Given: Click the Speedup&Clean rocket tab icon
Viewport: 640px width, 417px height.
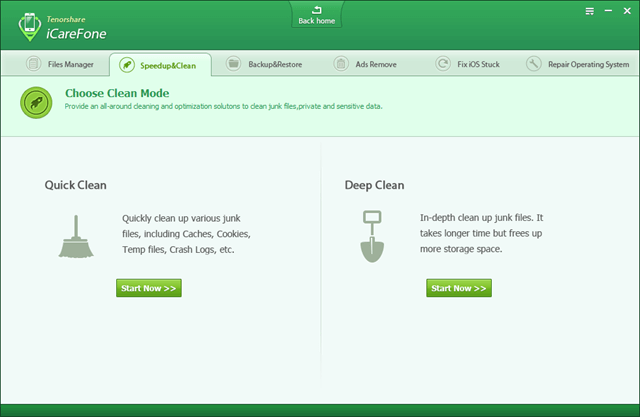Looking at the screenshot, I should (x=127, y=65).
